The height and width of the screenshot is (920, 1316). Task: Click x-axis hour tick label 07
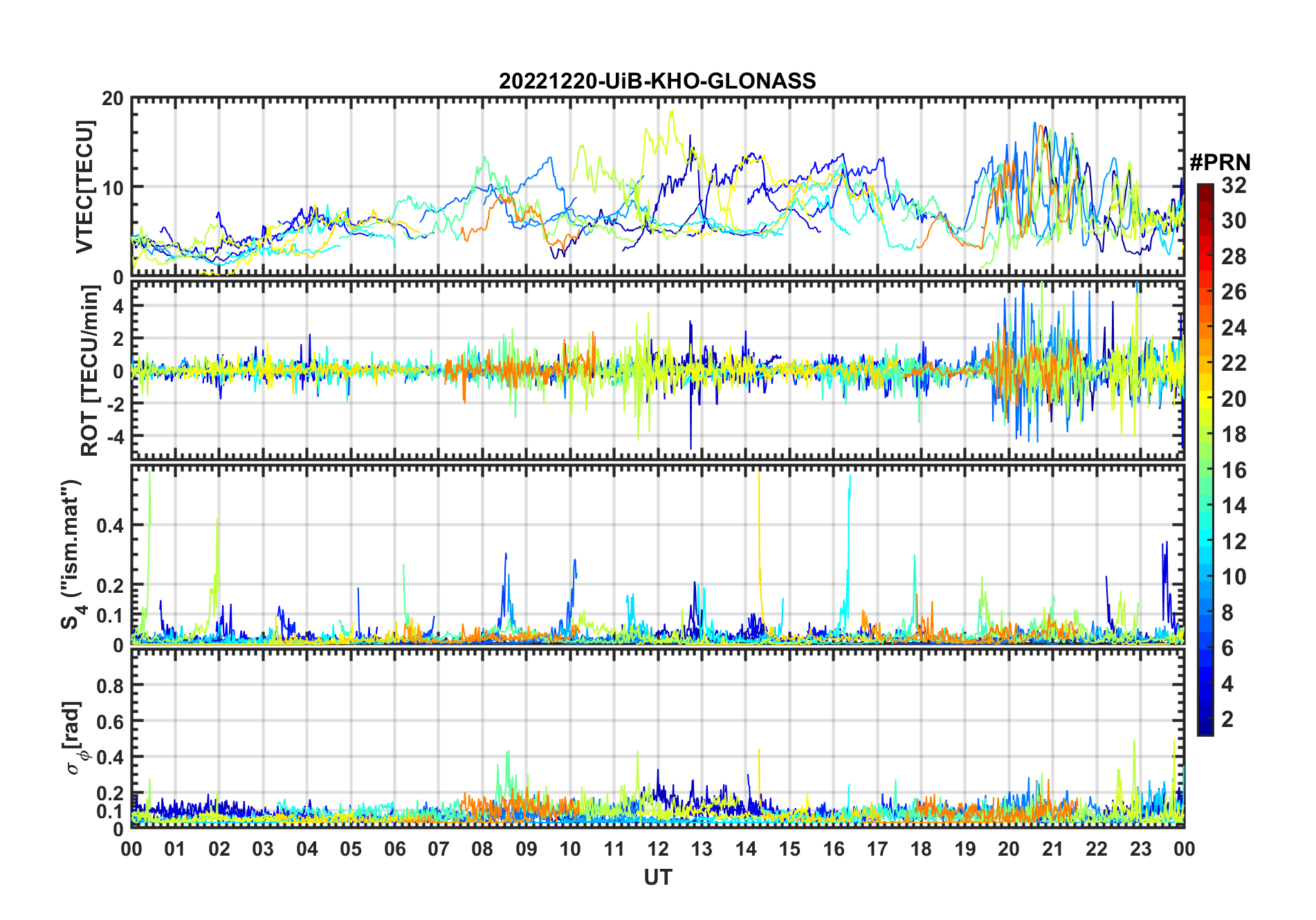[x=439, y=849]
